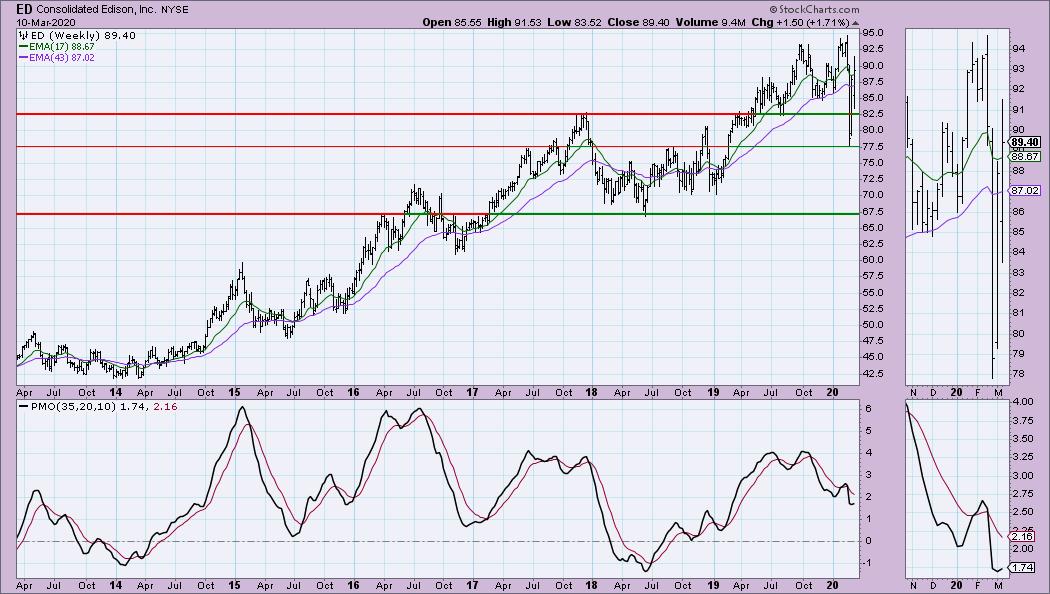Click the 78 label on the zoom panel axis

[1018, 373]
